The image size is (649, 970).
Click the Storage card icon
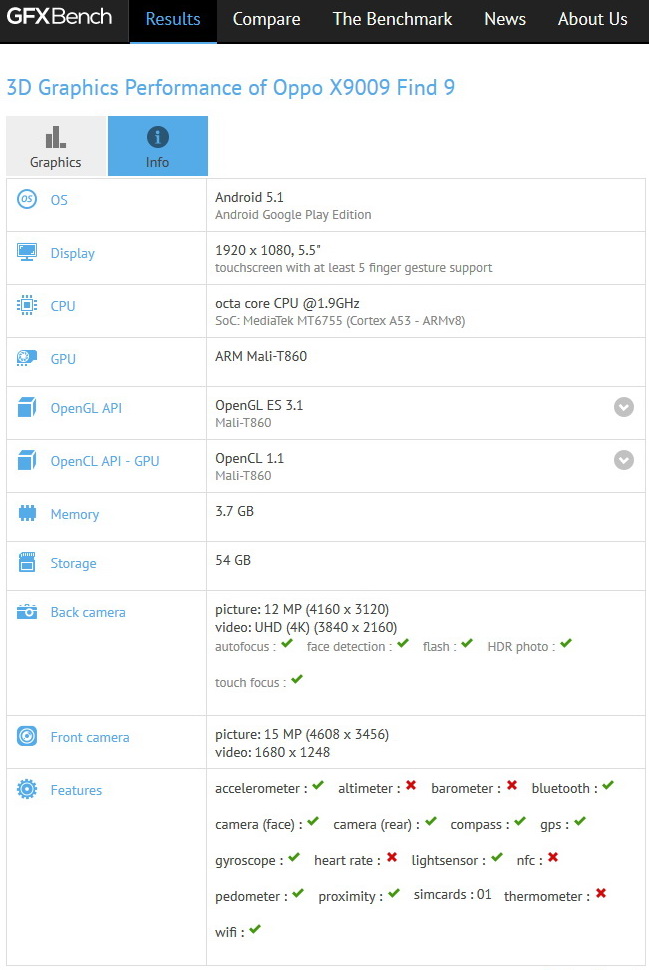(27, 562)
